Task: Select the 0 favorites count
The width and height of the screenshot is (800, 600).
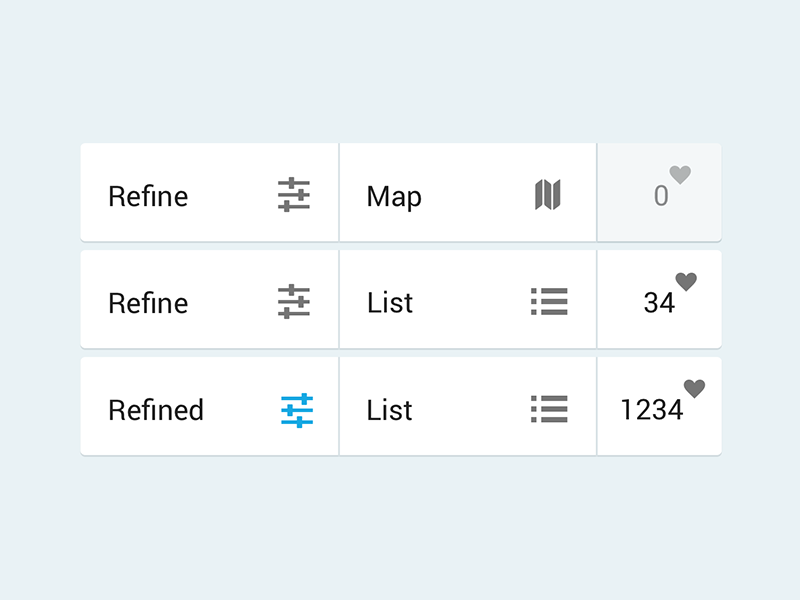Action: pyautogui.click(x=661, y=197)
